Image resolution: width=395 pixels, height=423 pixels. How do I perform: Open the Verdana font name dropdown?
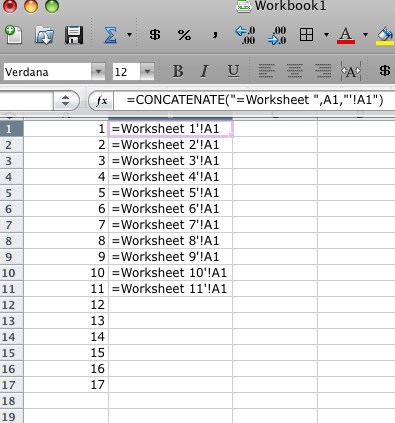tap(98, 72)
